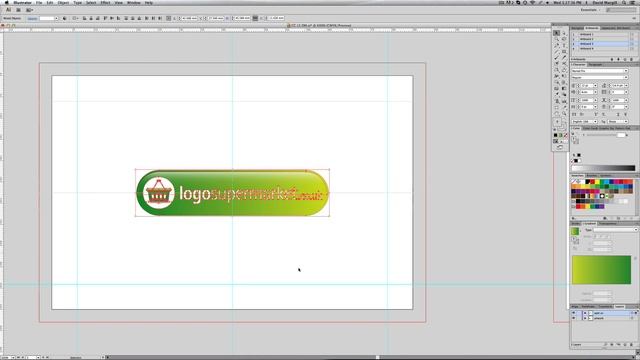Open the File menu

[39, 3]
